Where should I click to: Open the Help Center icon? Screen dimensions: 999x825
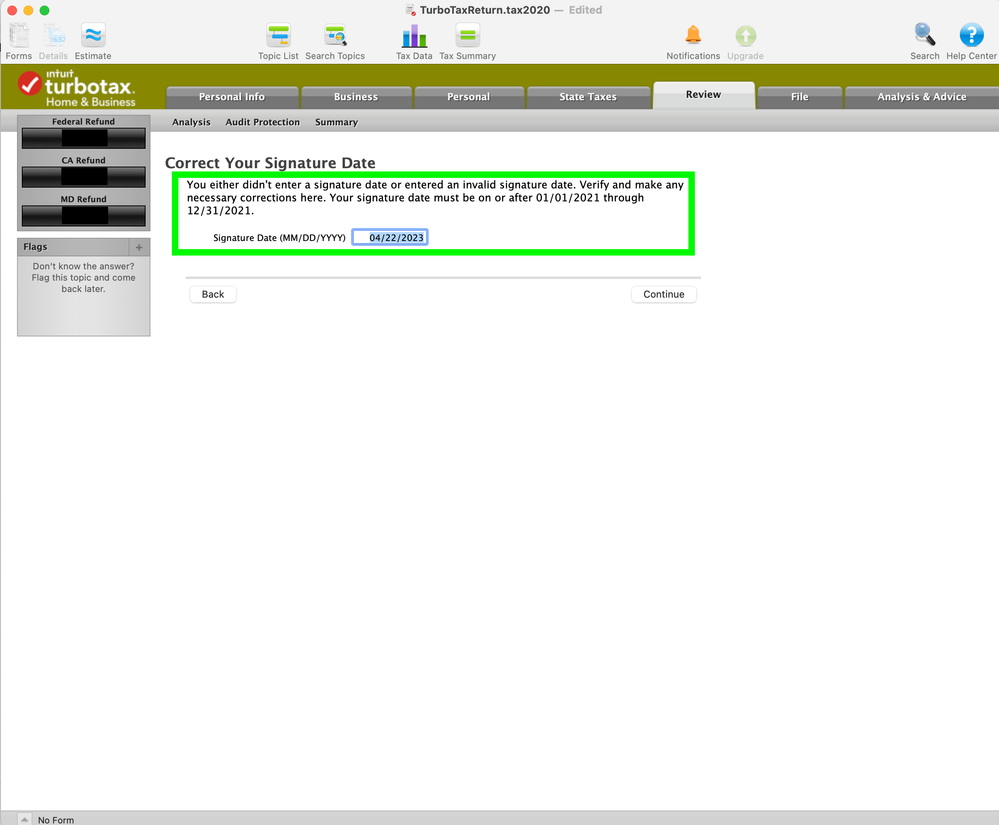(x=971, y=35)
